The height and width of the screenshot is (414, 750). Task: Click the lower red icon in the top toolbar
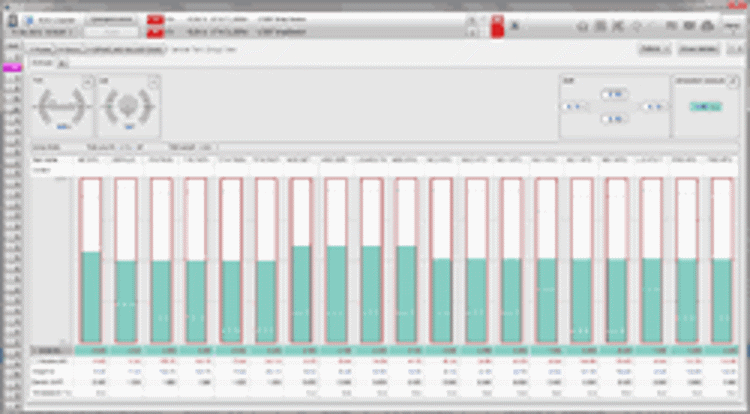155,31
